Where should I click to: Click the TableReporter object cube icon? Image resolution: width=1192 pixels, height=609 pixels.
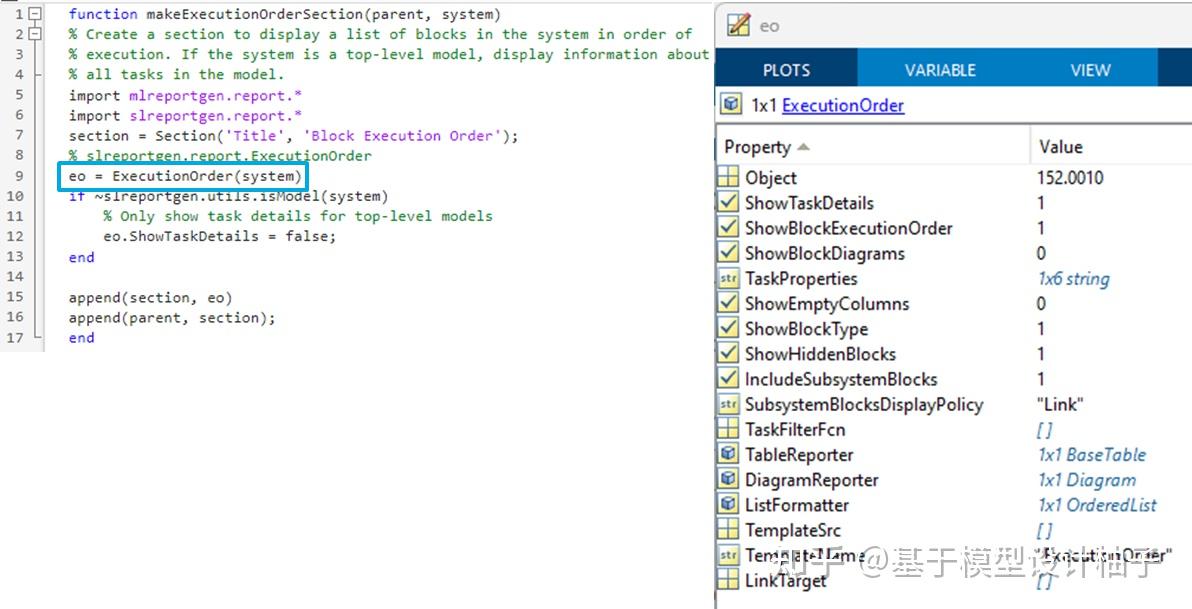[x=728, y=454]
